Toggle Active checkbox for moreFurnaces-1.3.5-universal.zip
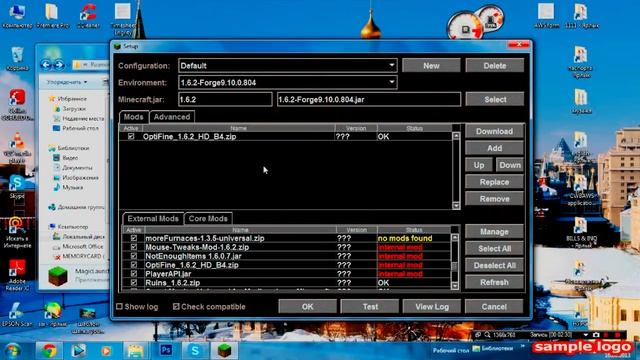Viewport: 640px width, 360px height. 133,238
